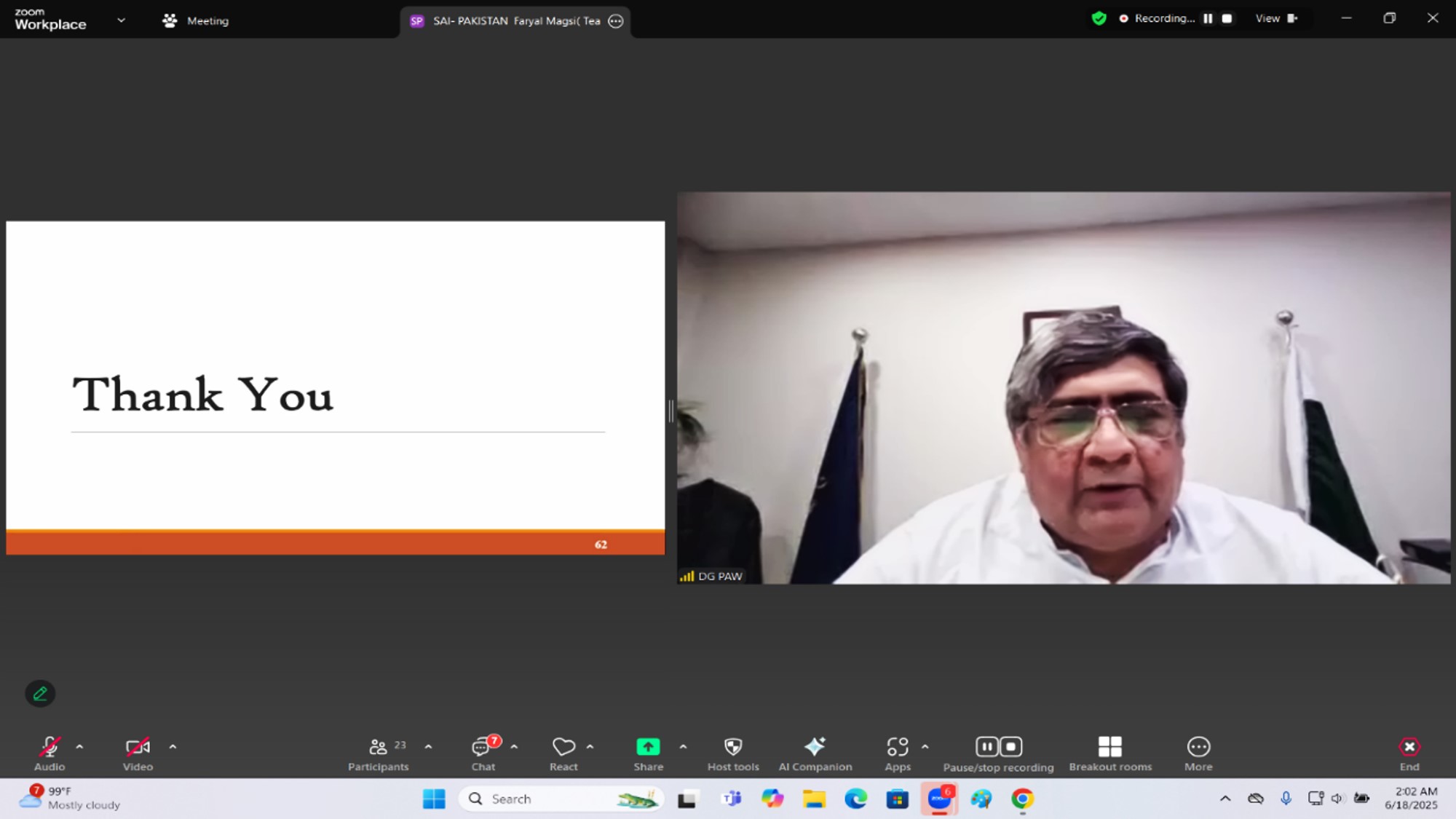Launch AI Companion
This screenshot has height=819, width=1456.
click(815, 753)
